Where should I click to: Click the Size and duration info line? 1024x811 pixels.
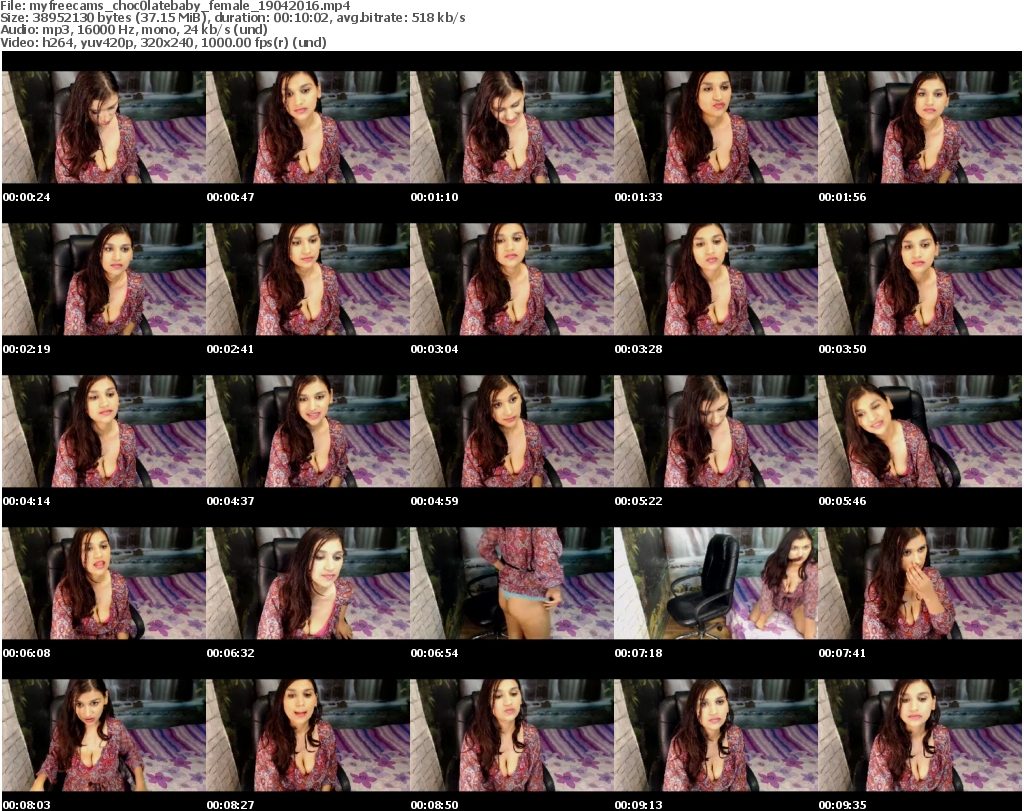tap(232, 18)
